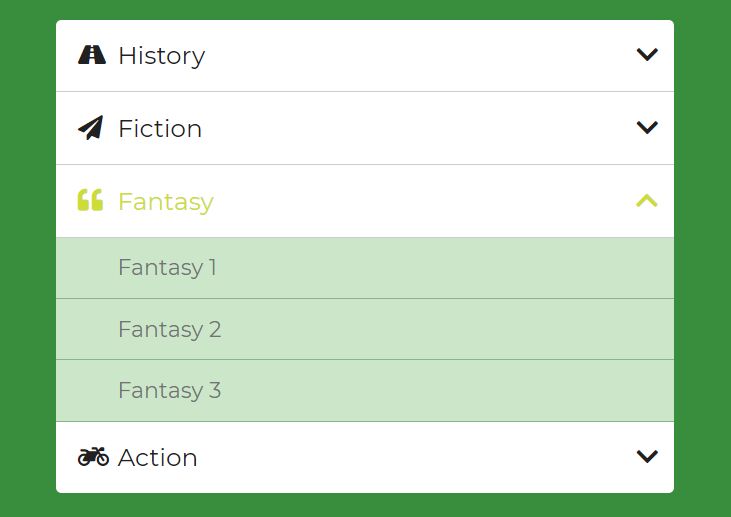Click blank space in the History row
The width and height of the screenshot is (731, 517).
(x=420, y=55)
